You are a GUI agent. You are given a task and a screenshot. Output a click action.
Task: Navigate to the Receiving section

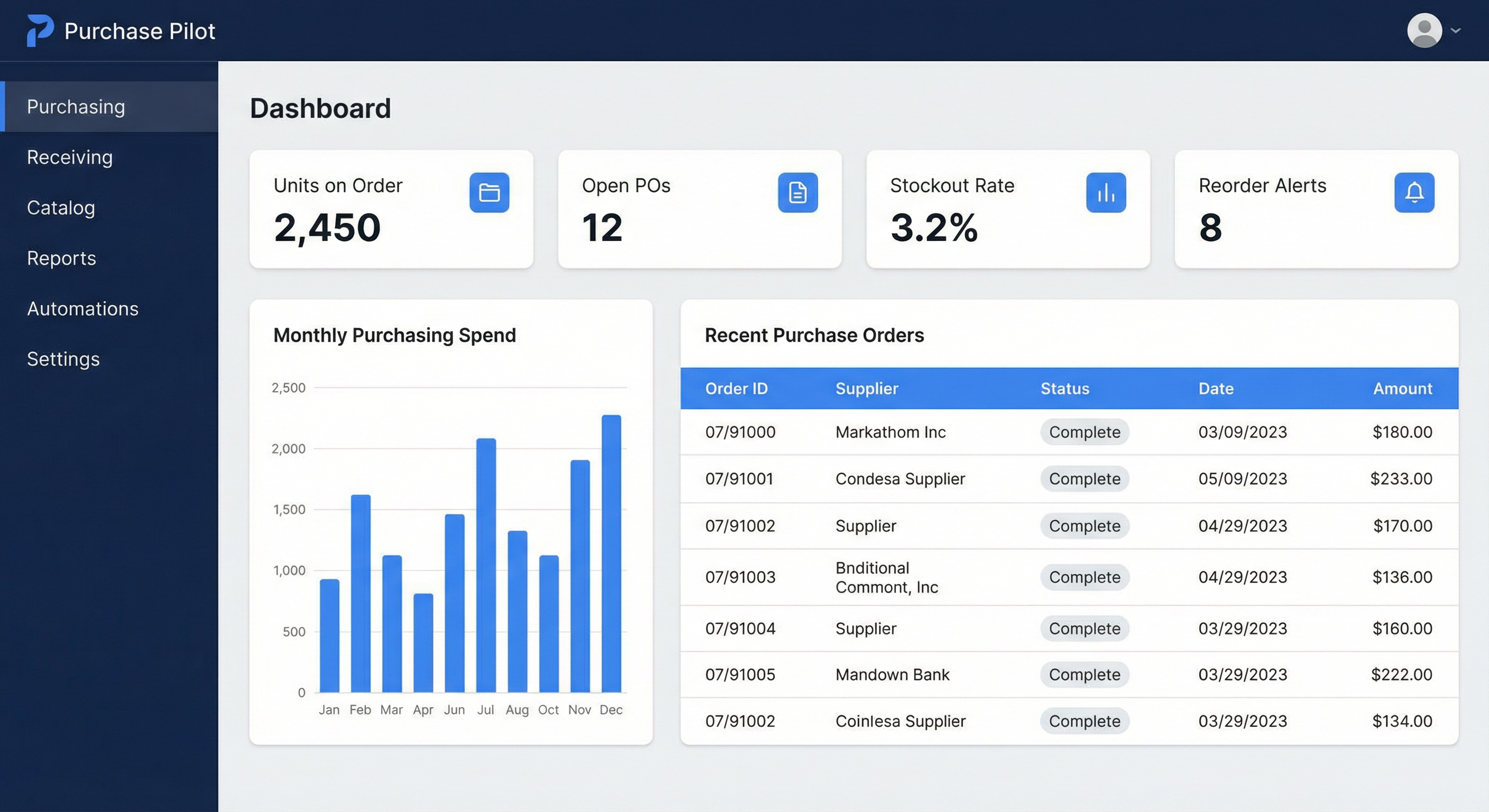pyautogui.click(x=69, y=157)
